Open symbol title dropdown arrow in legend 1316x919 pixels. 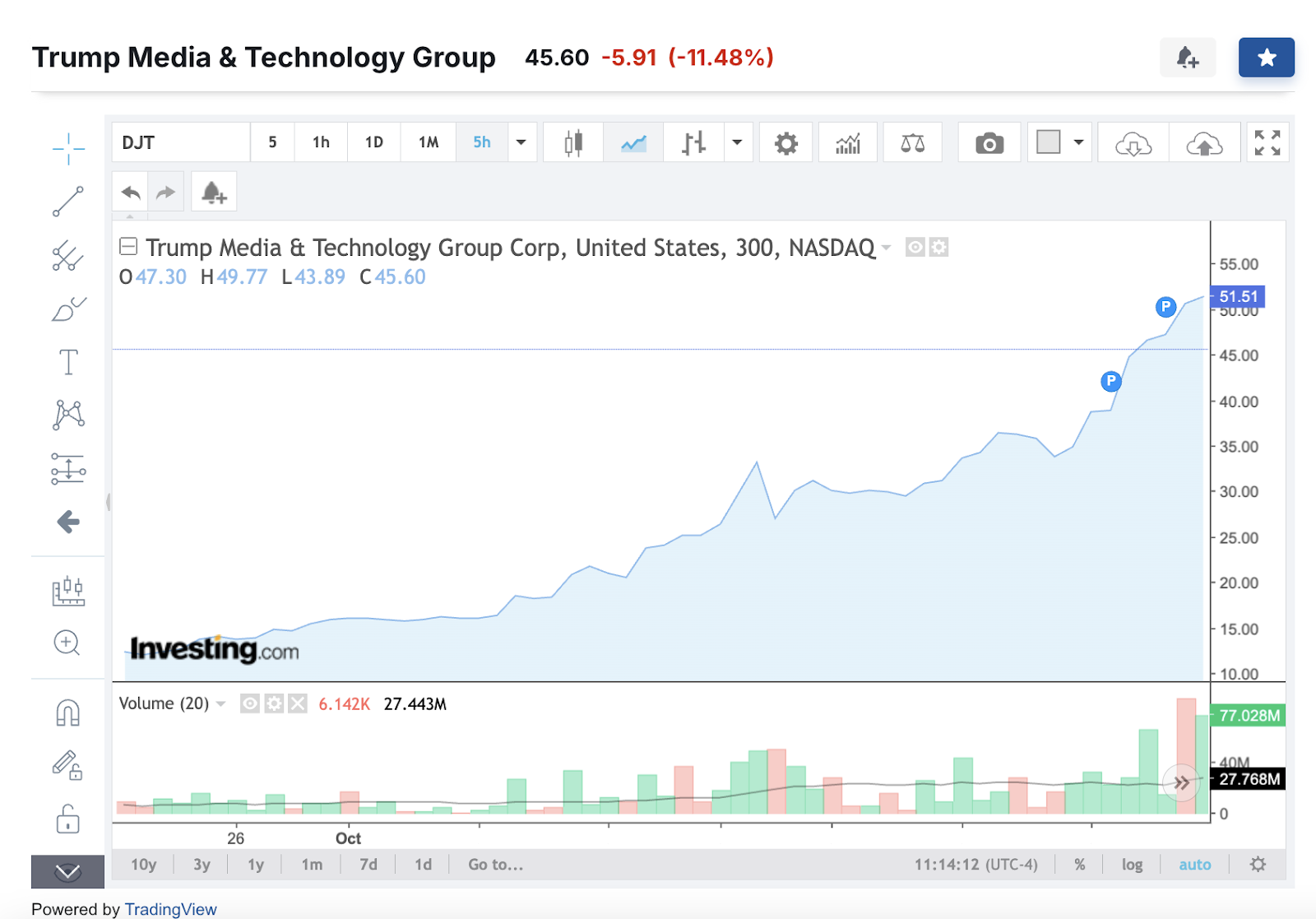point(887,248)
